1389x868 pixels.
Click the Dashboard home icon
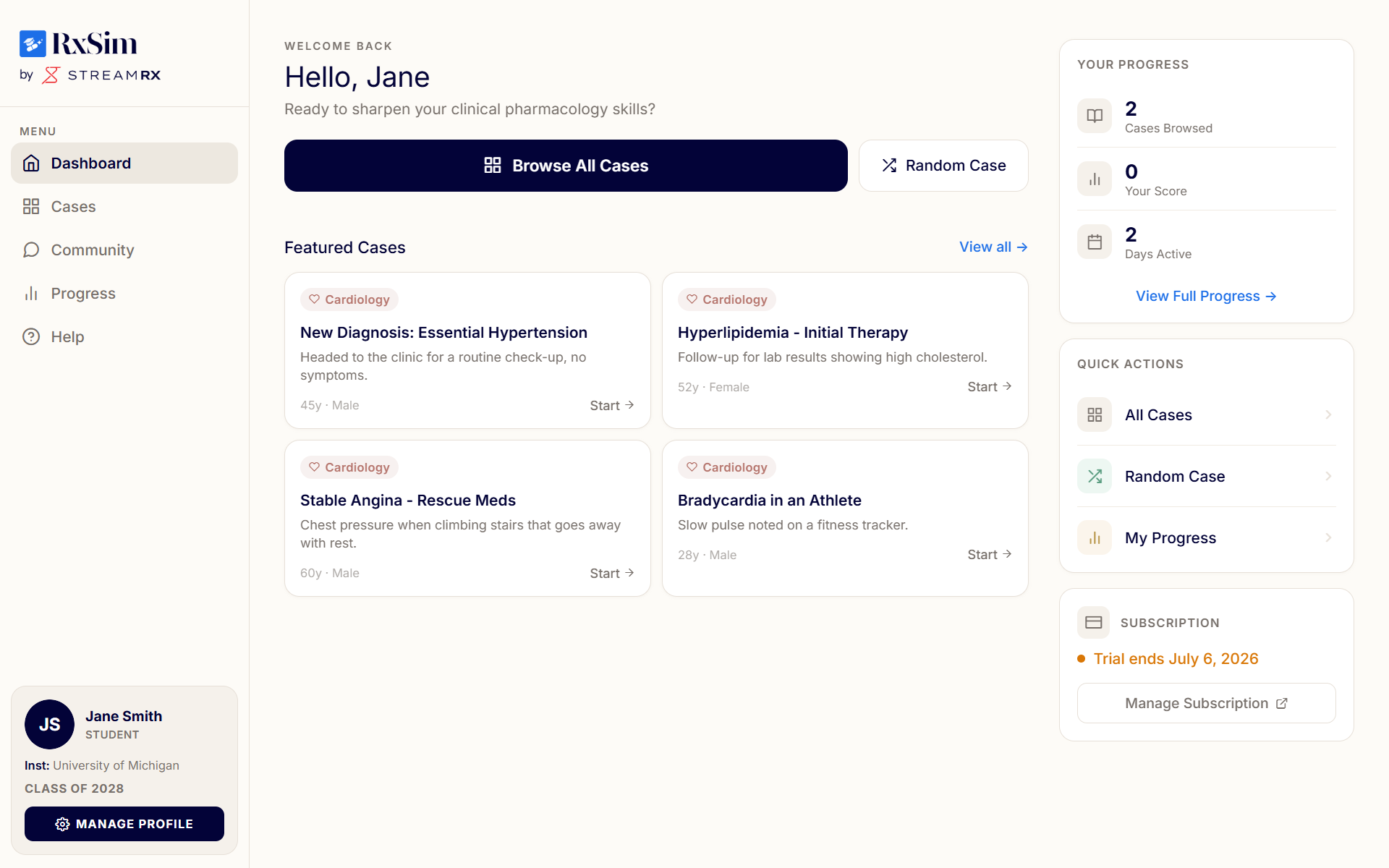tap(31, 163)
